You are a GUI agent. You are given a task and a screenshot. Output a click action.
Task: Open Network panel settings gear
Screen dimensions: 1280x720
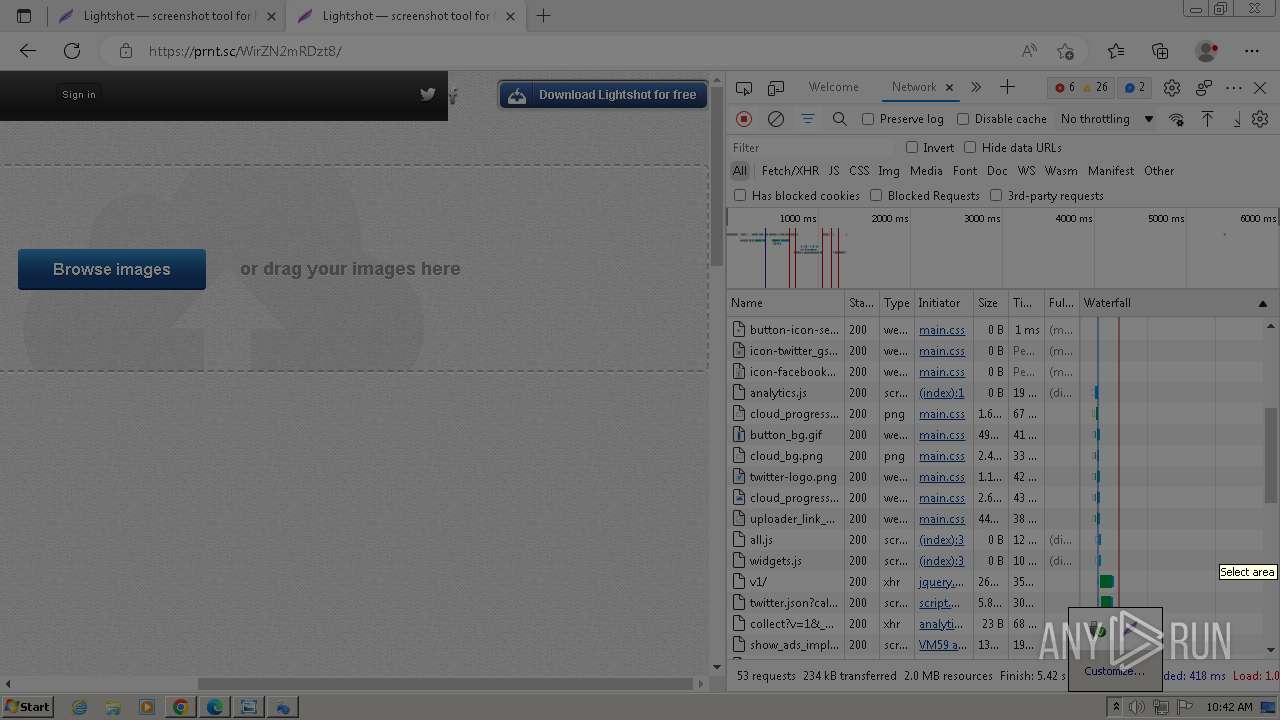click(x=1260, y=119)
